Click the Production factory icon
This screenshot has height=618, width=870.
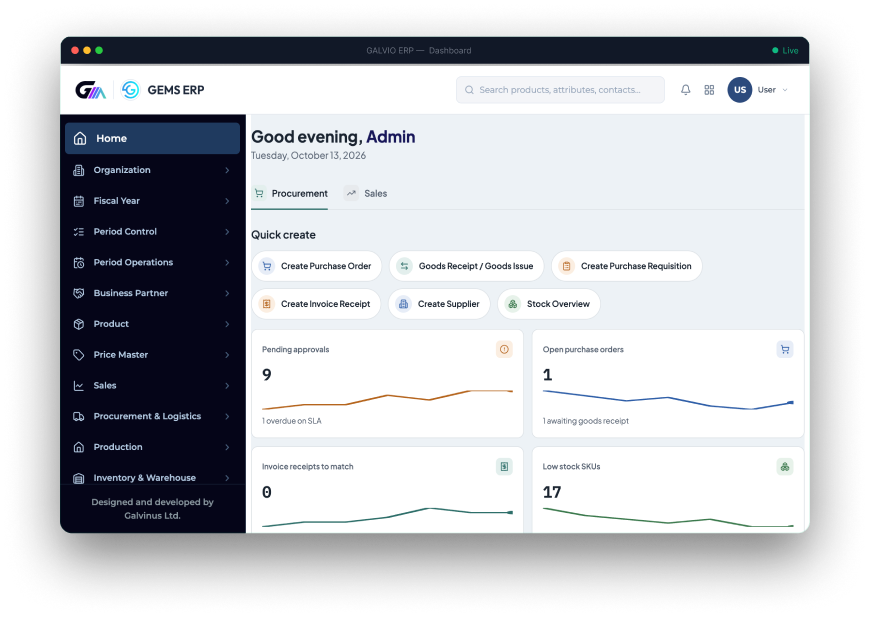79,447
